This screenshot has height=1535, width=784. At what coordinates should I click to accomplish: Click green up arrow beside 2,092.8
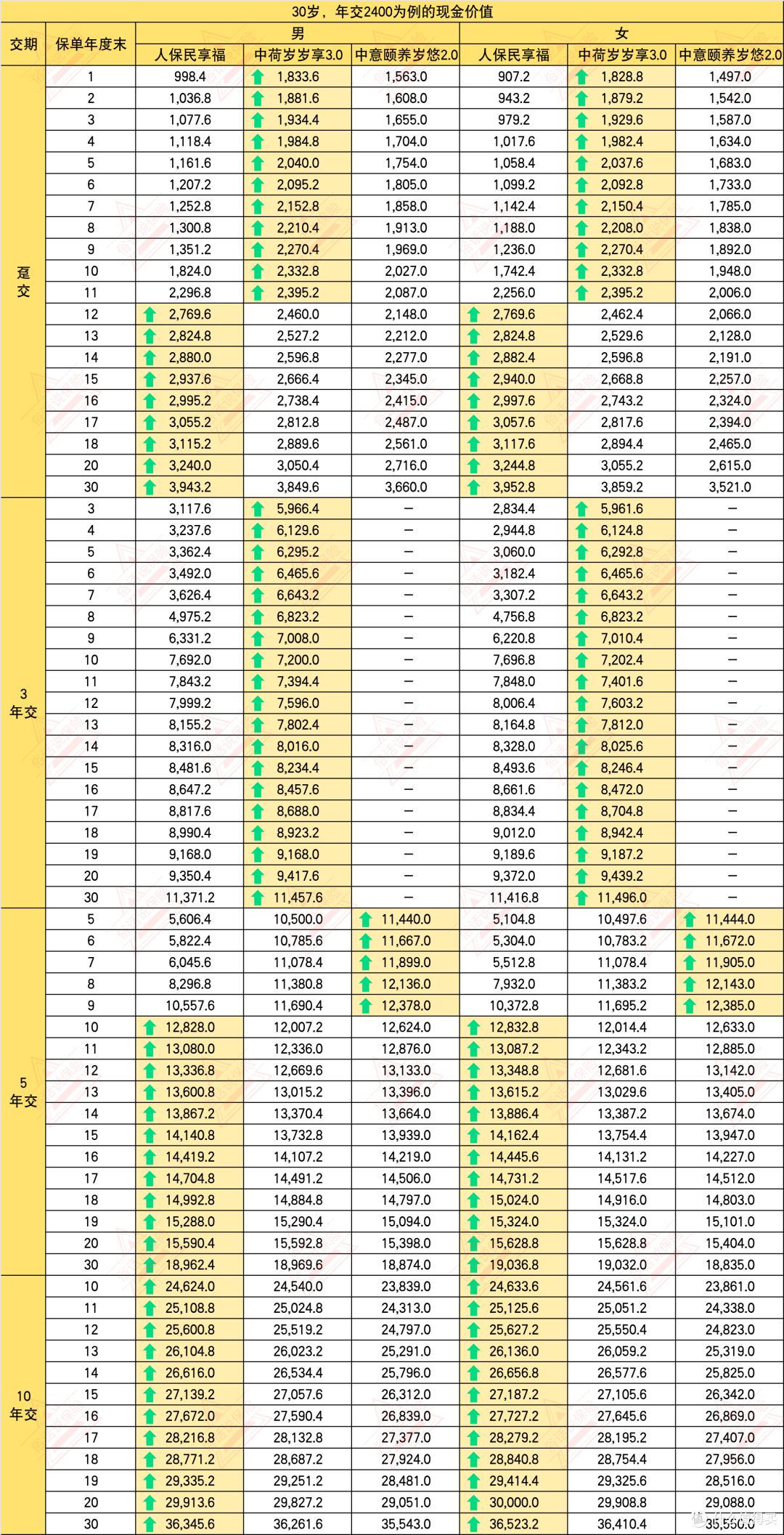[x=581, y=185]
